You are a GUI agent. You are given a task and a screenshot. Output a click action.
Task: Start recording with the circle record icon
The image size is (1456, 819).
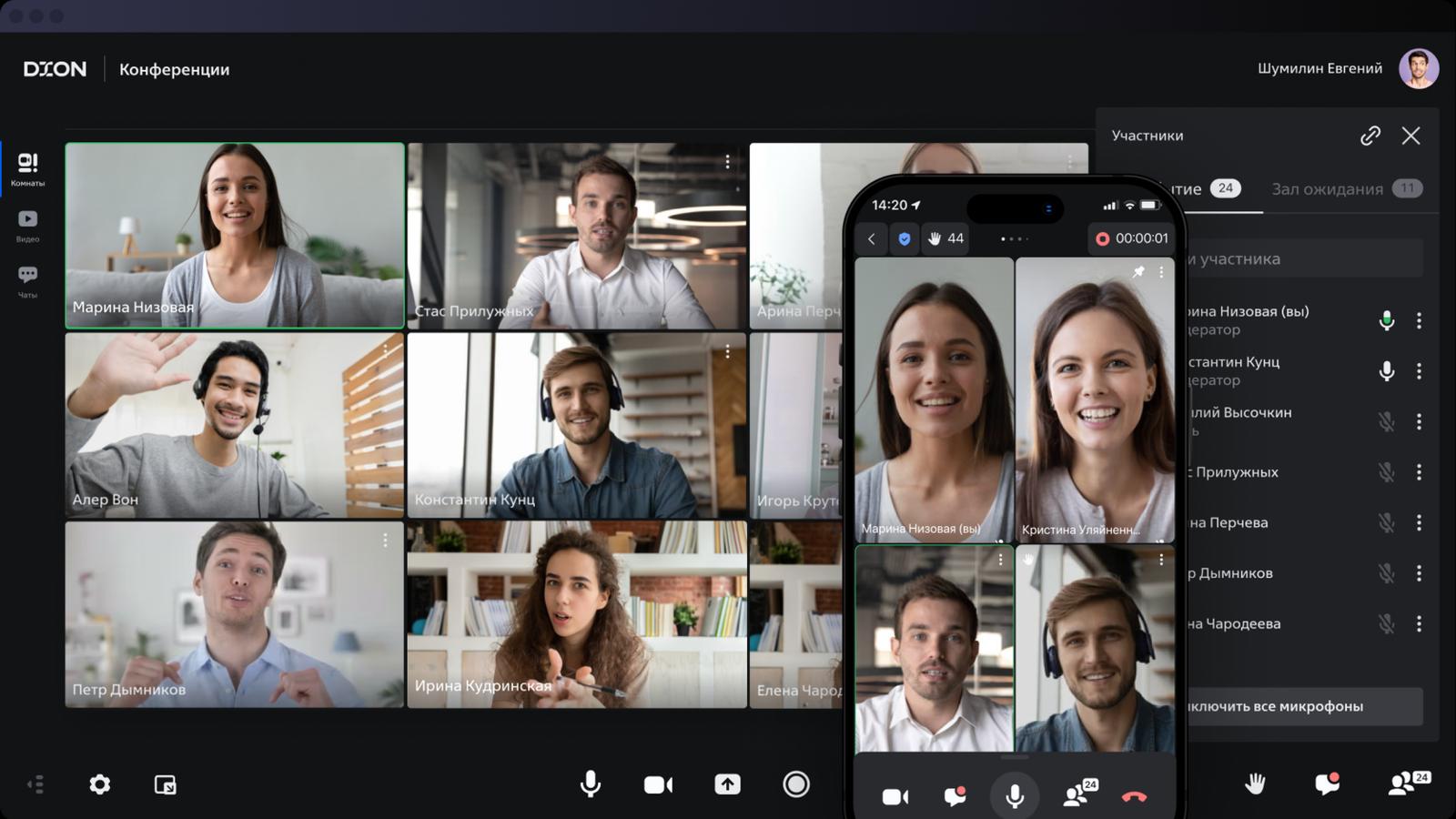(796, 784)
